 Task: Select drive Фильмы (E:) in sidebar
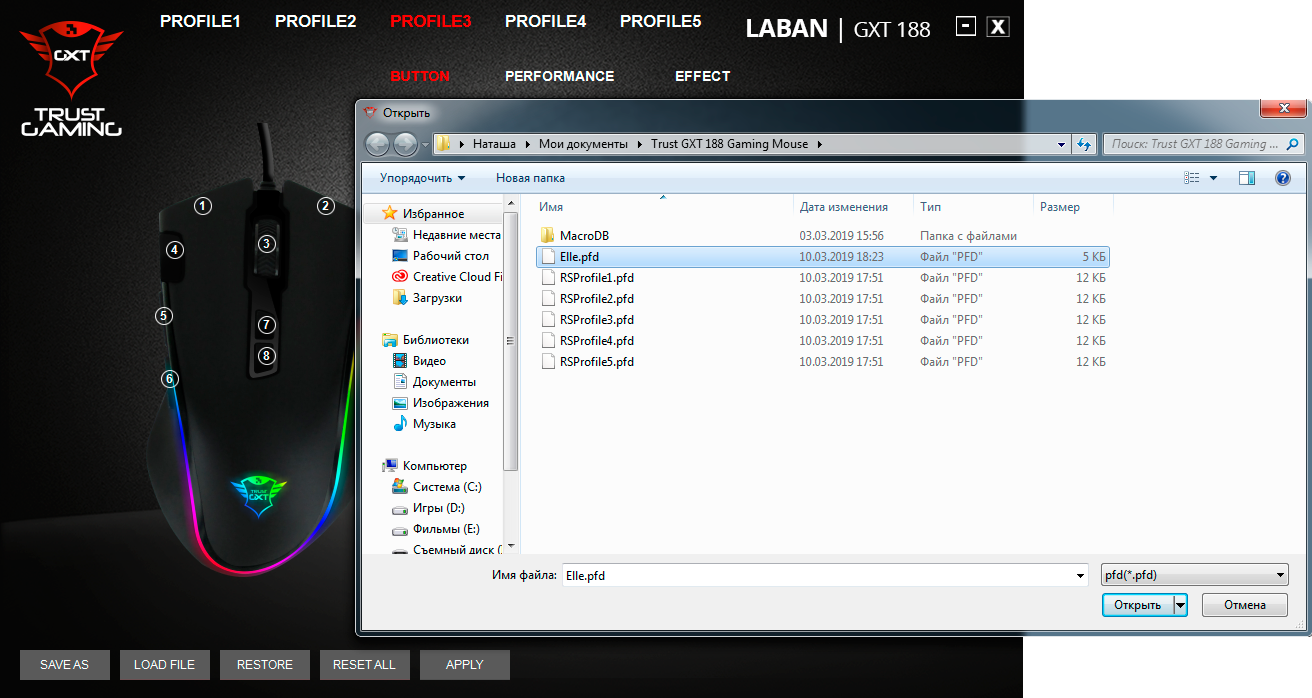(x=435, y=529)
